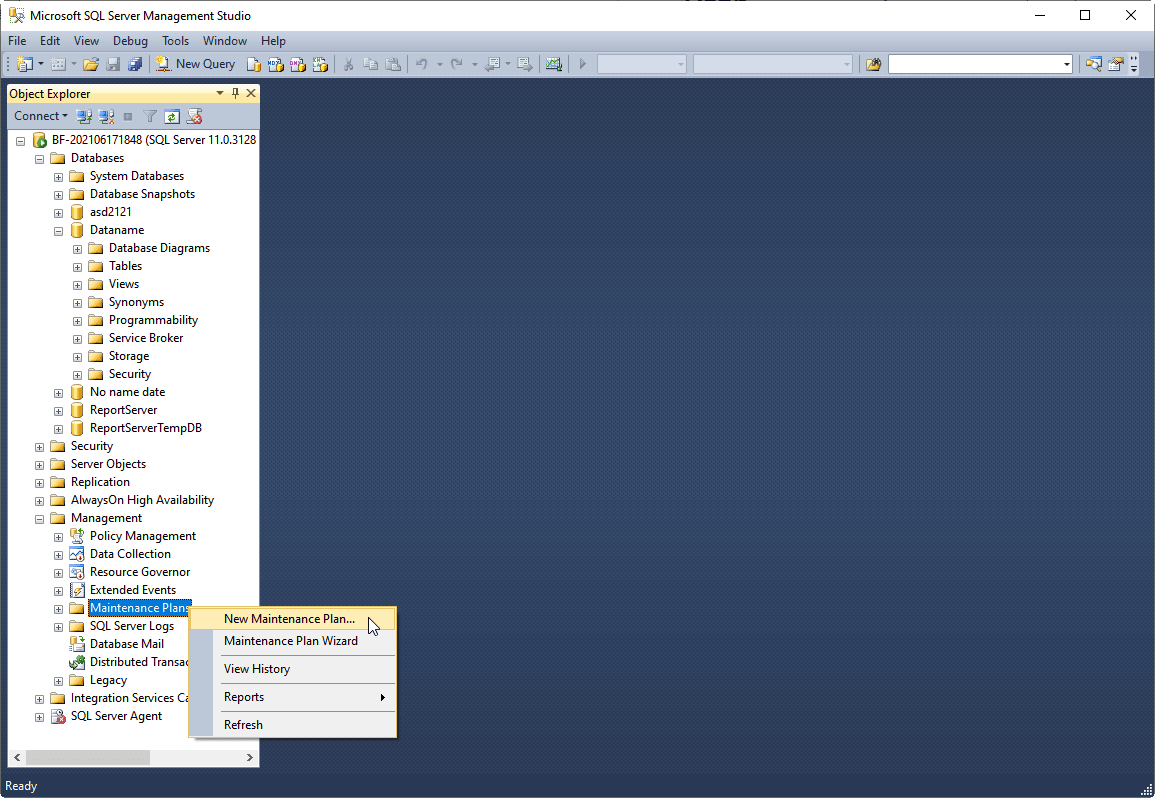Click the Database Mail icon

pos(77,644)
